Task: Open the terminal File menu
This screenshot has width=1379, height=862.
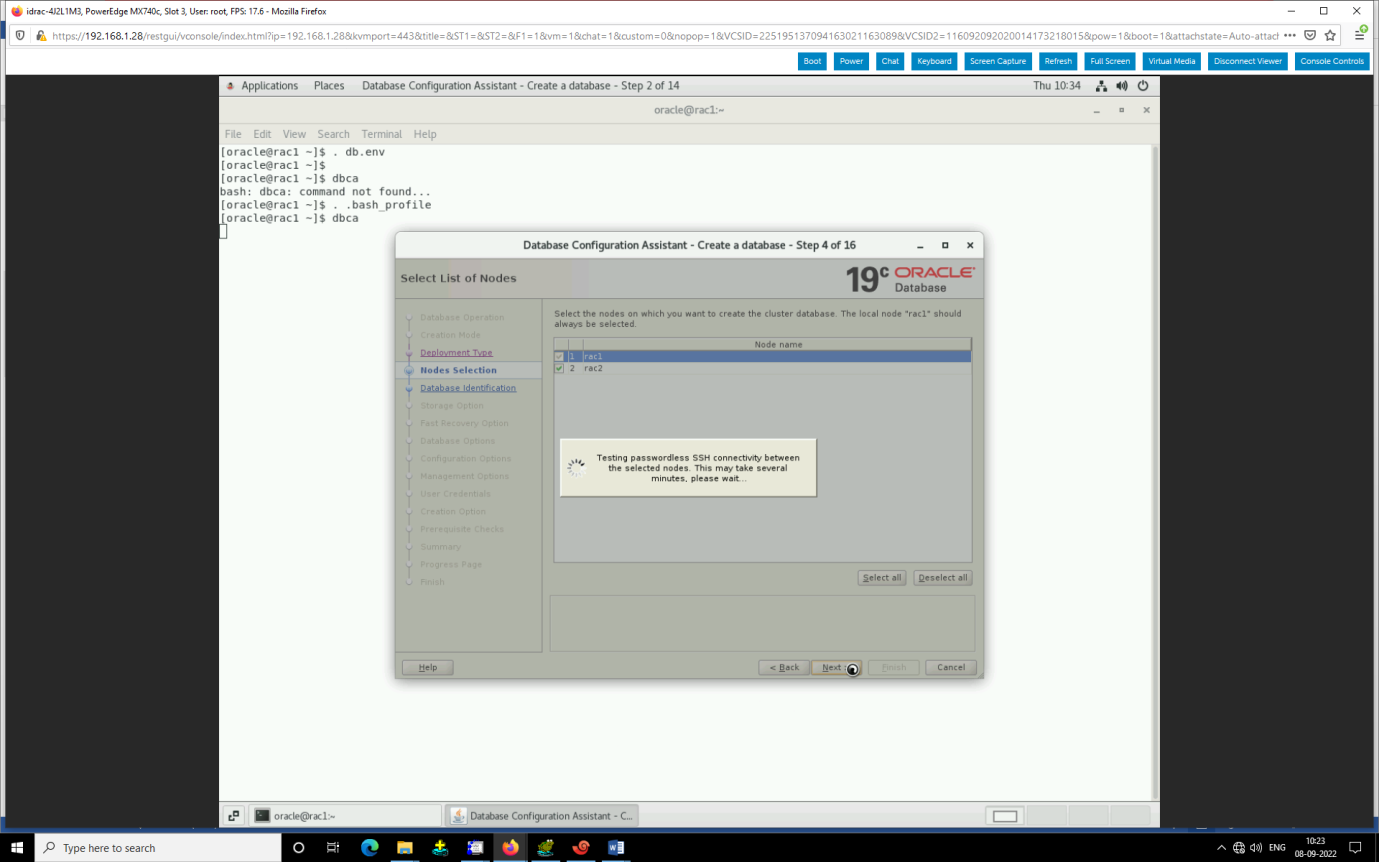Action: 233,134
